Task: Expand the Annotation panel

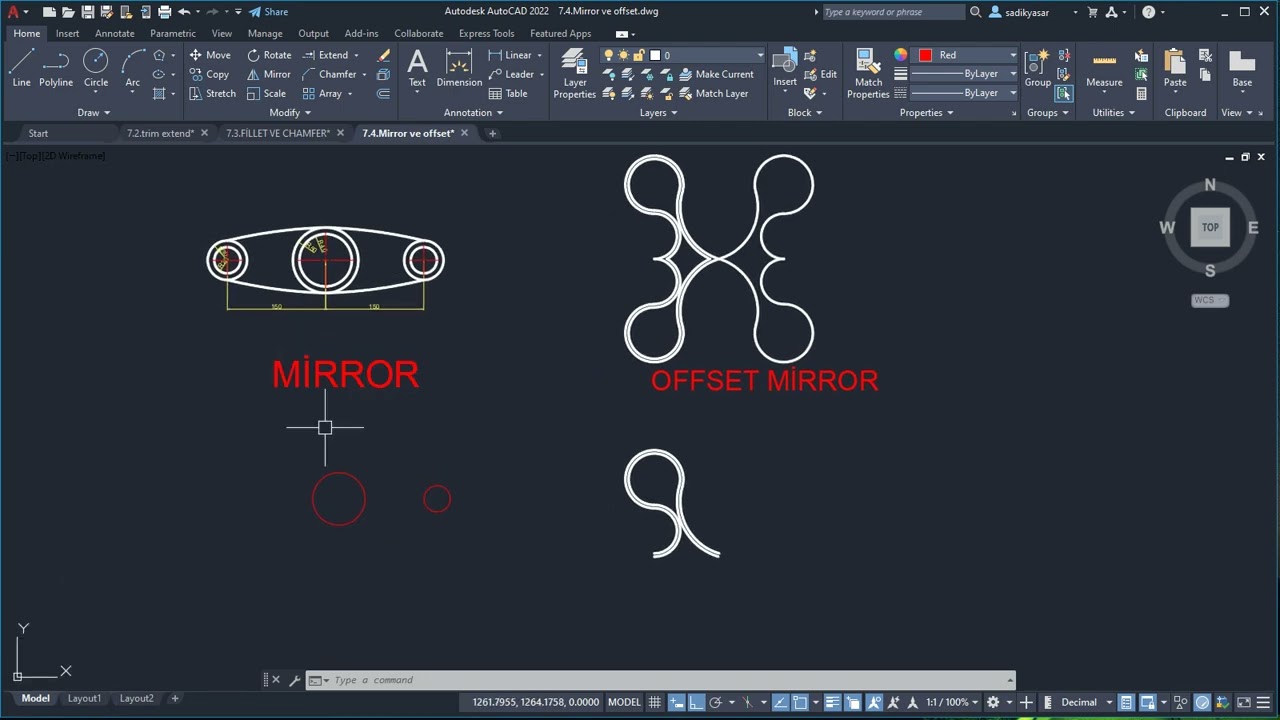Action: (x=474, y=113)
